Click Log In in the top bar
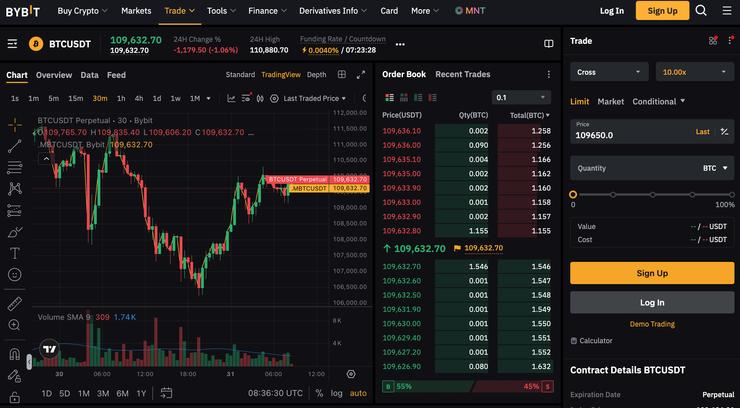This screenshot has width=740, height=408. (612, 11)
